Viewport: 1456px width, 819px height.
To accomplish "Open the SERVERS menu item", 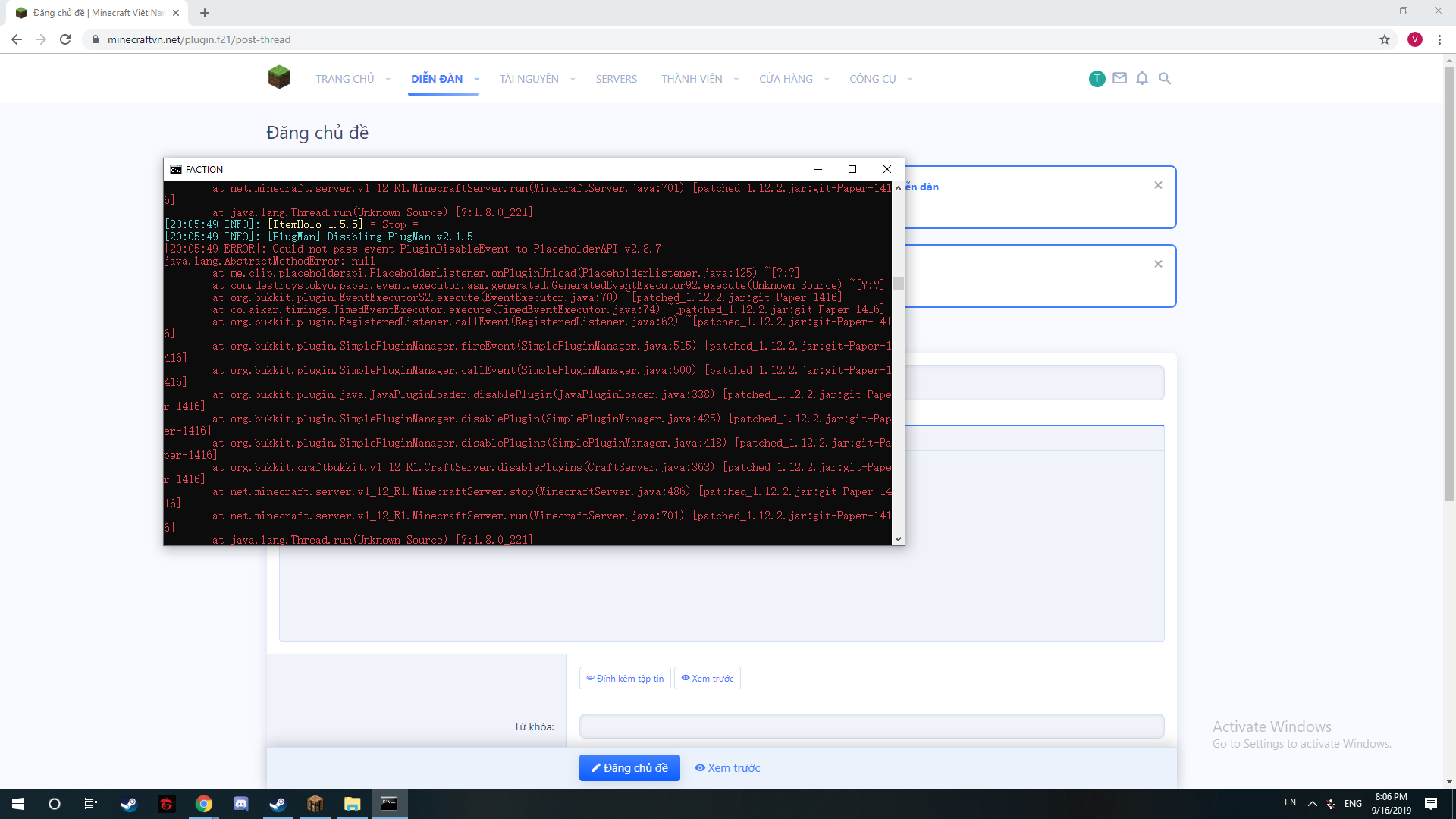I will coord(616,79).
